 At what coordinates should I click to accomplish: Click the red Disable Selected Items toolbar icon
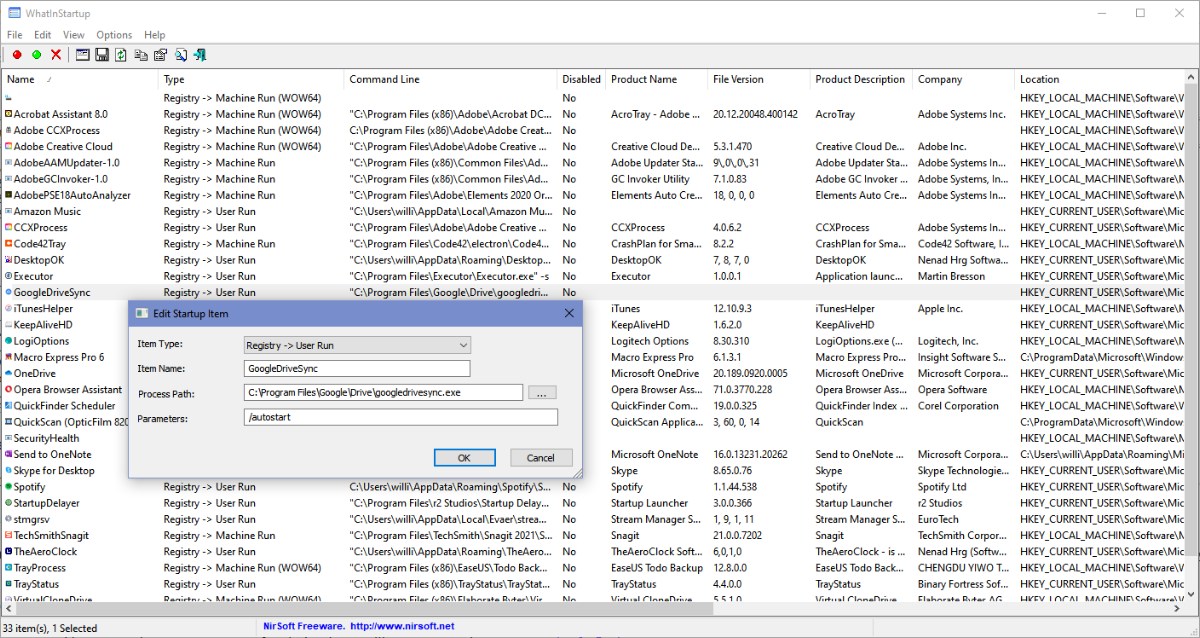coord(16,55)
